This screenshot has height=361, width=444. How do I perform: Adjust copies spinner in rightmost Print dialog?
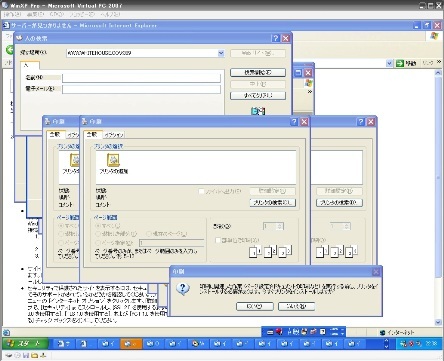pyautogui.click(x=347, y=227)
